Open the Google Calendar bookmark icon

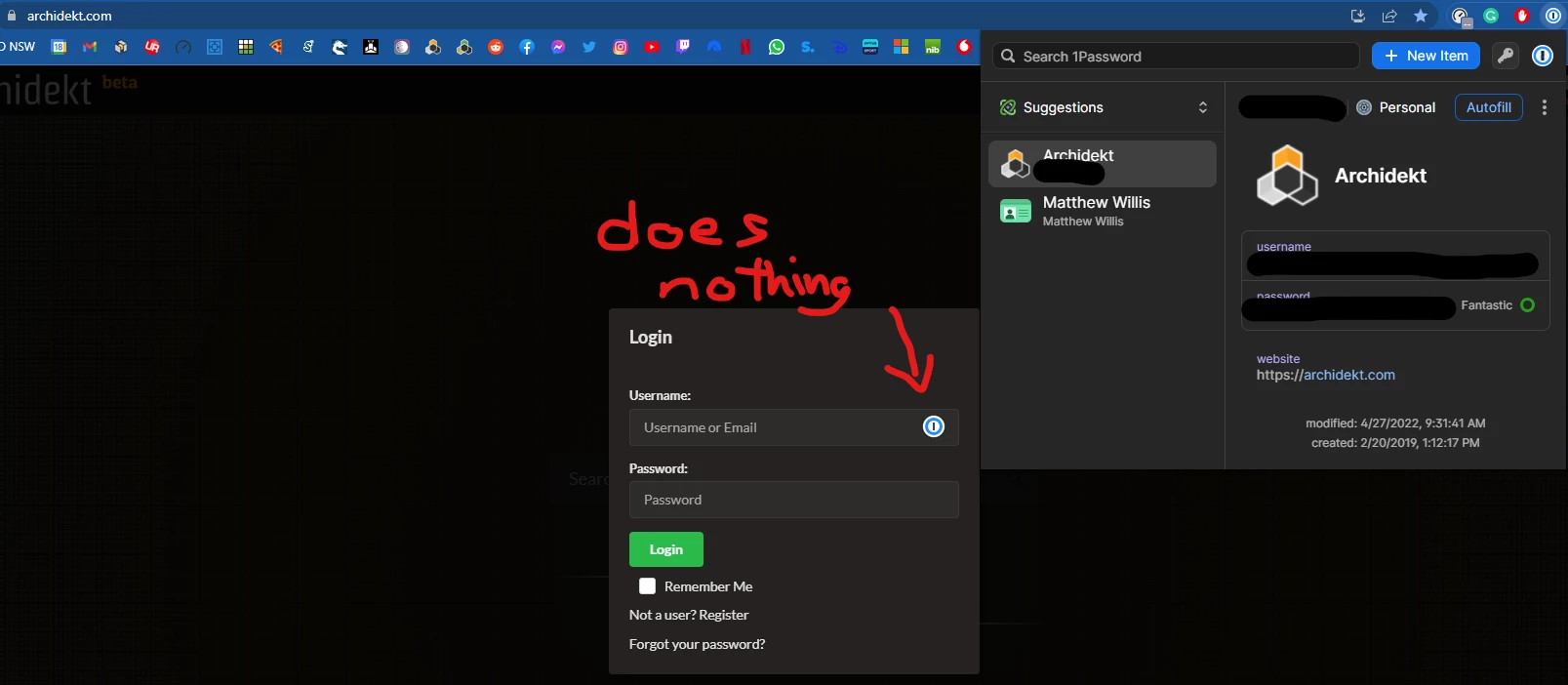point(59,47)
